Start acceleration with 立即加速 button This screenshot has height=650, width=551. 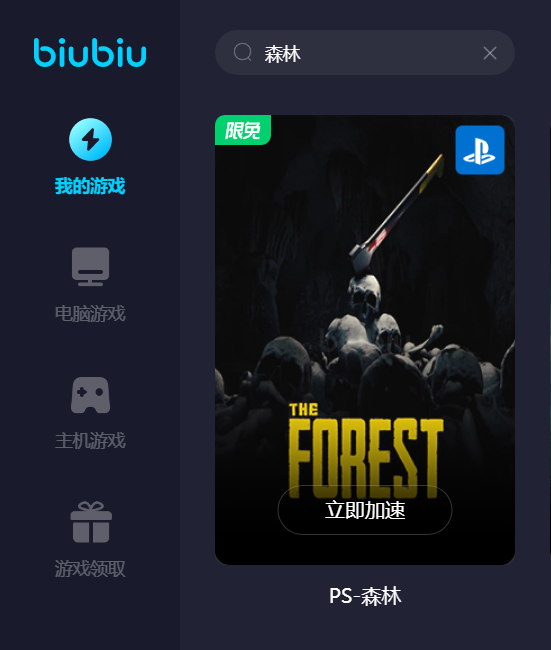[x=365, y=510]
